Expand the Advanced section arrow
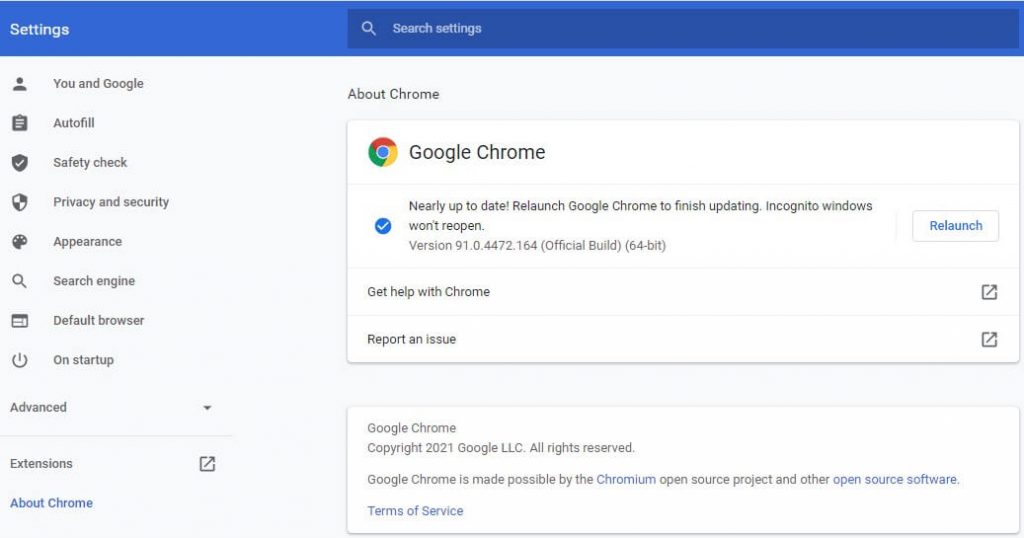Screen dimensions: 1024x538 click(207, 407)
